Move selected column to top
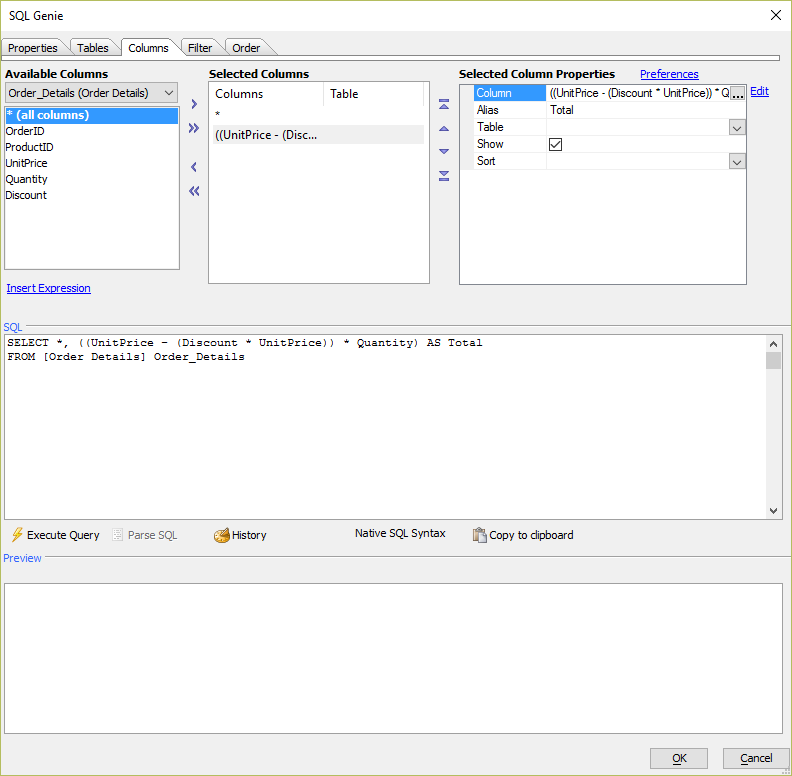The width and height of the screenshot is (792, 776). pyautogui.click(x=444, y=105)
